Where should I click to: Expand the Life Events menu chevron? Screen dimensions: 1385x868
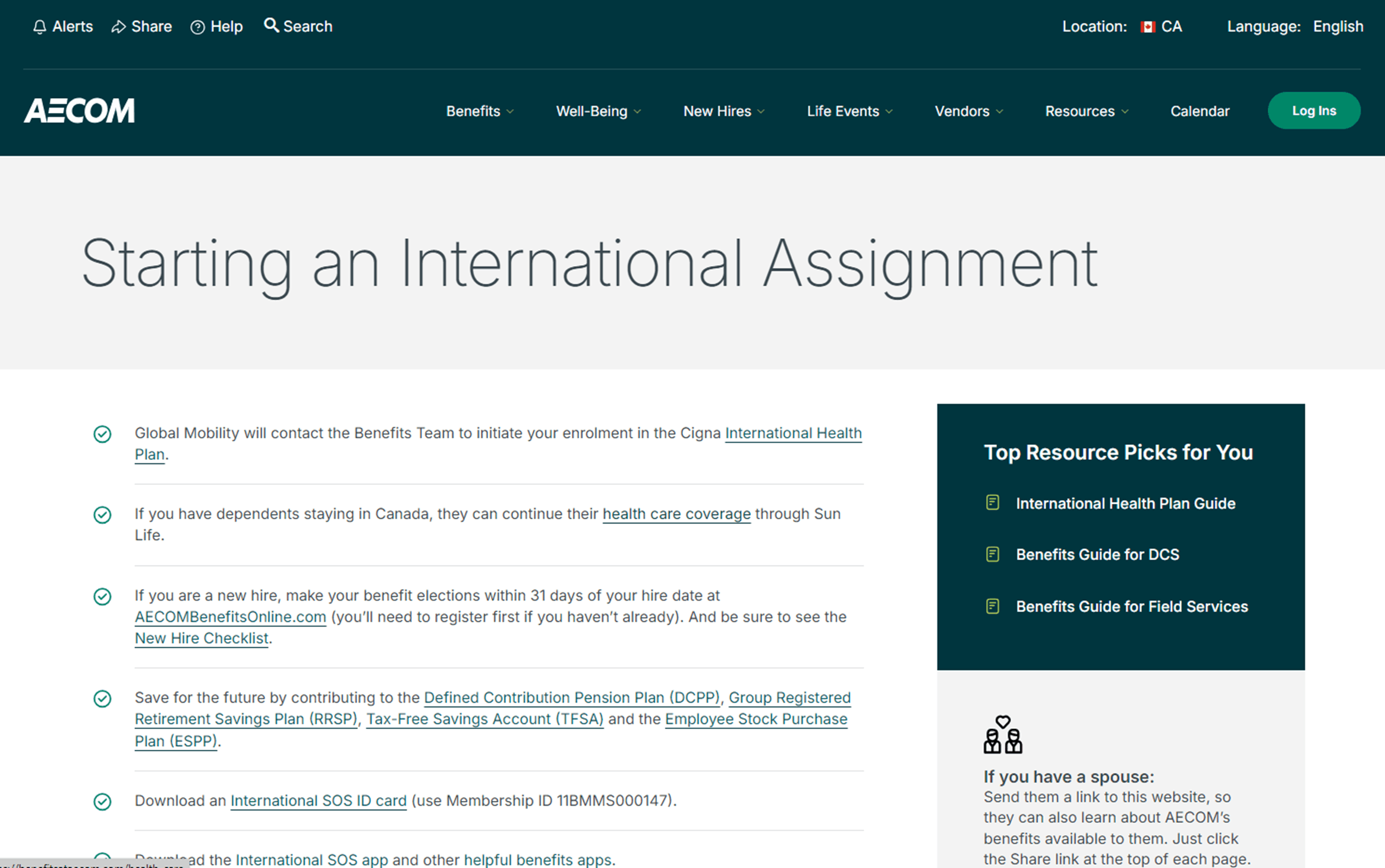tap(889, 112)
